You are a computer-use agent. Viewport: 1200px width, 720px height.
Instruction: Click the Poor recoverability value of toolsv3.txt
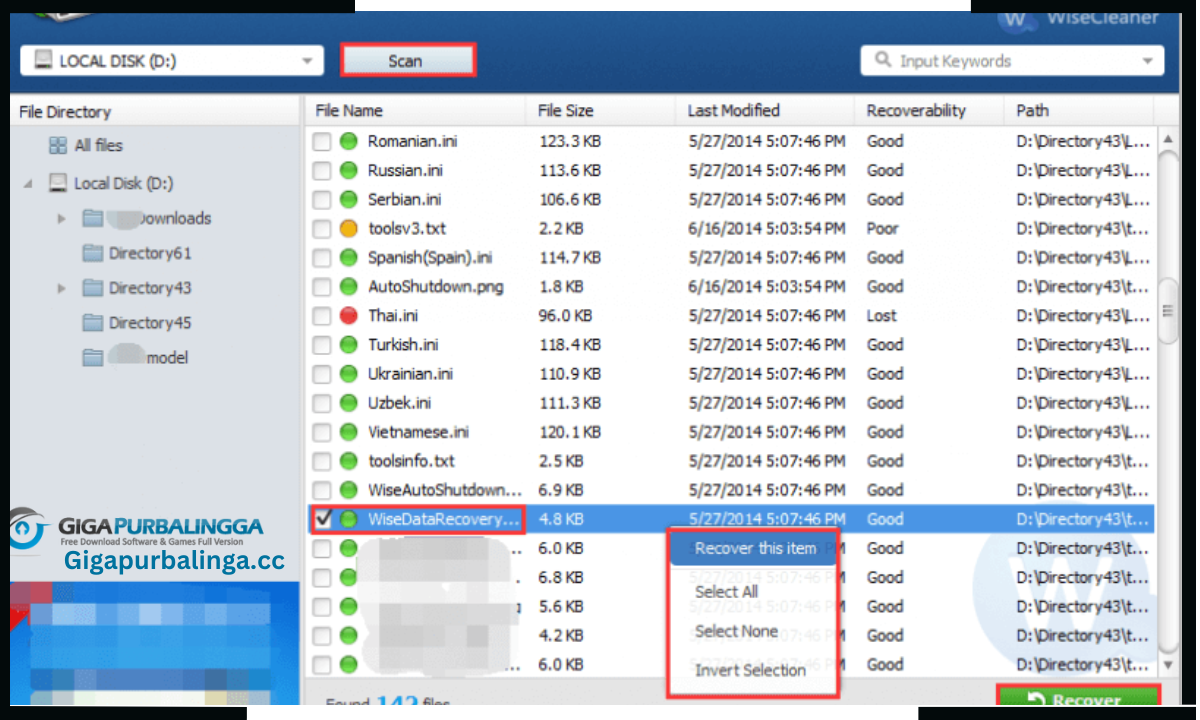882,229
